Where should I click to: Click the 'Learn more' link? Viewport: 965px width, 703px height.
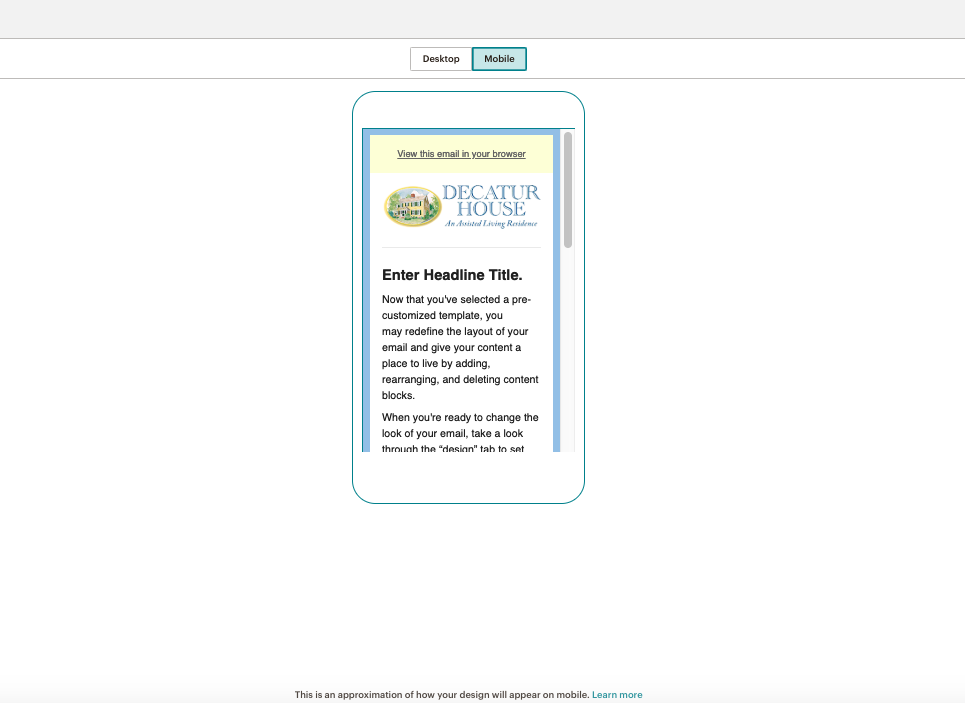coord(617,694)
